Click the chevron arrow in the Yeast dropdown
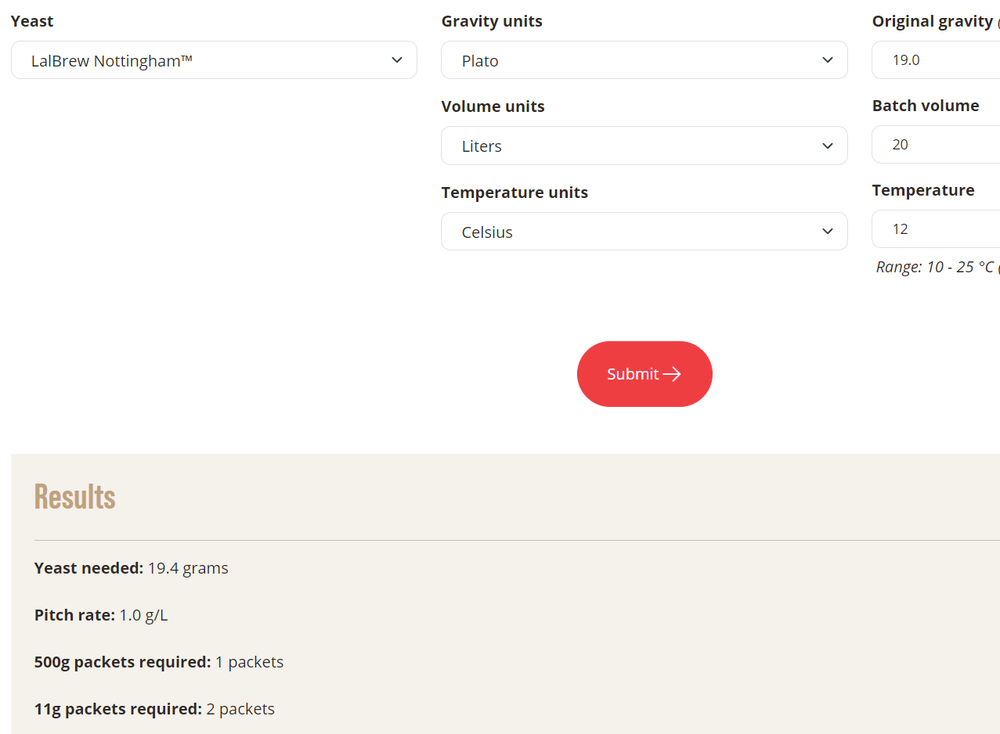 pyautogui.click(x=397, y=60)
